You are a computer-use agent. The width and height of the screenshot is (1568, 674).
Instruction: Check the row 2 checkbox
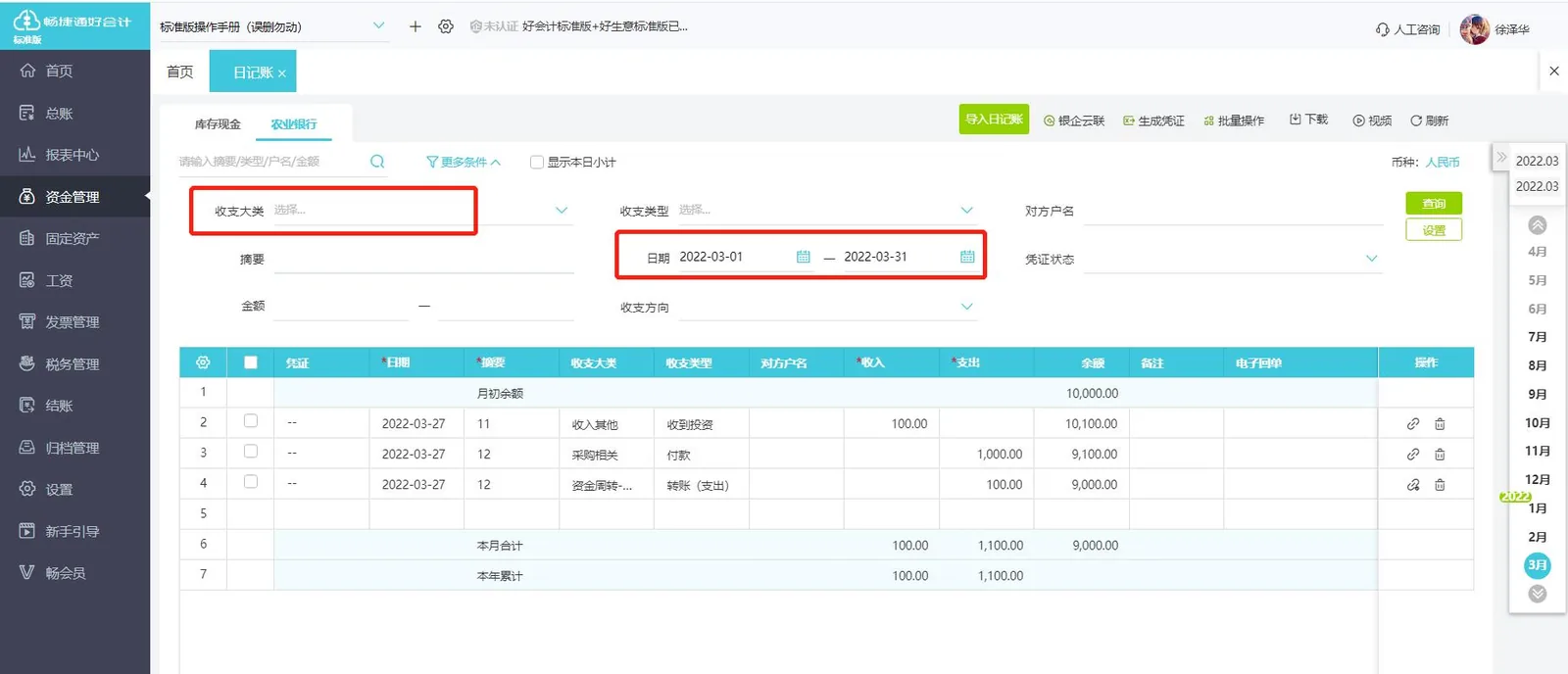pos(251,421)
